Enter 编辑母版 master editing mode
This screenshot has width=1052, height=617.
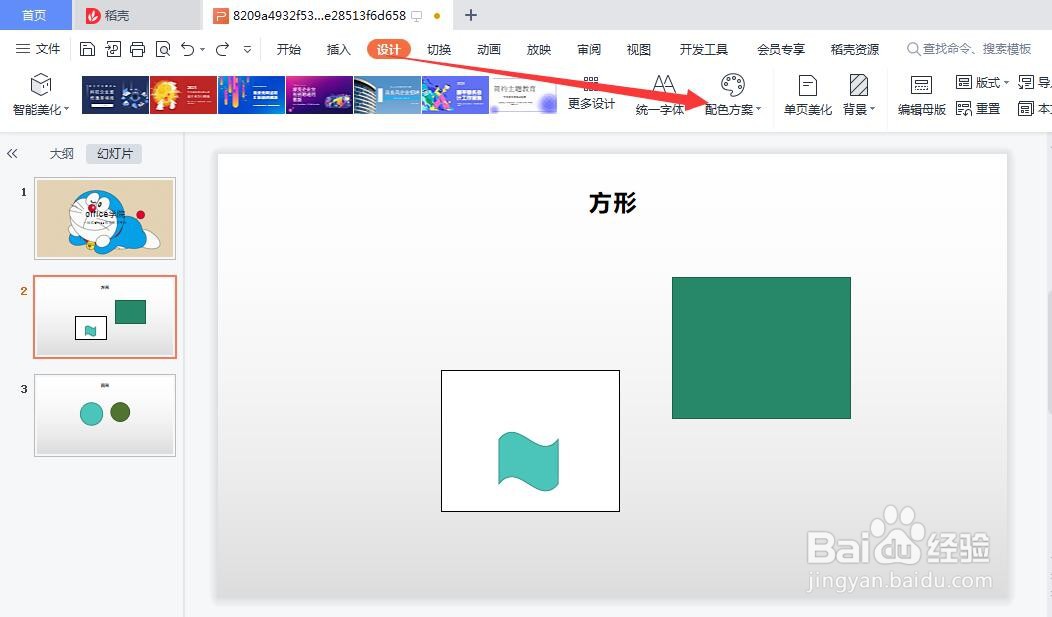920,95
